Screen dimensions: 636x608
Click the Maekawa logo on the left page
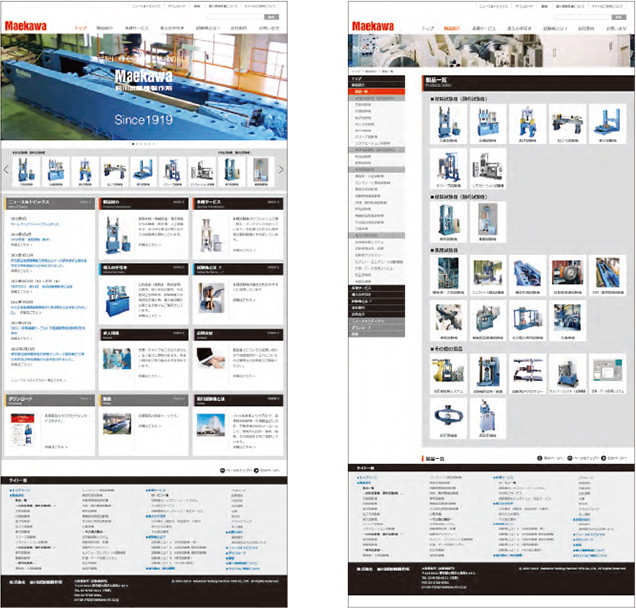click(26, 26)
